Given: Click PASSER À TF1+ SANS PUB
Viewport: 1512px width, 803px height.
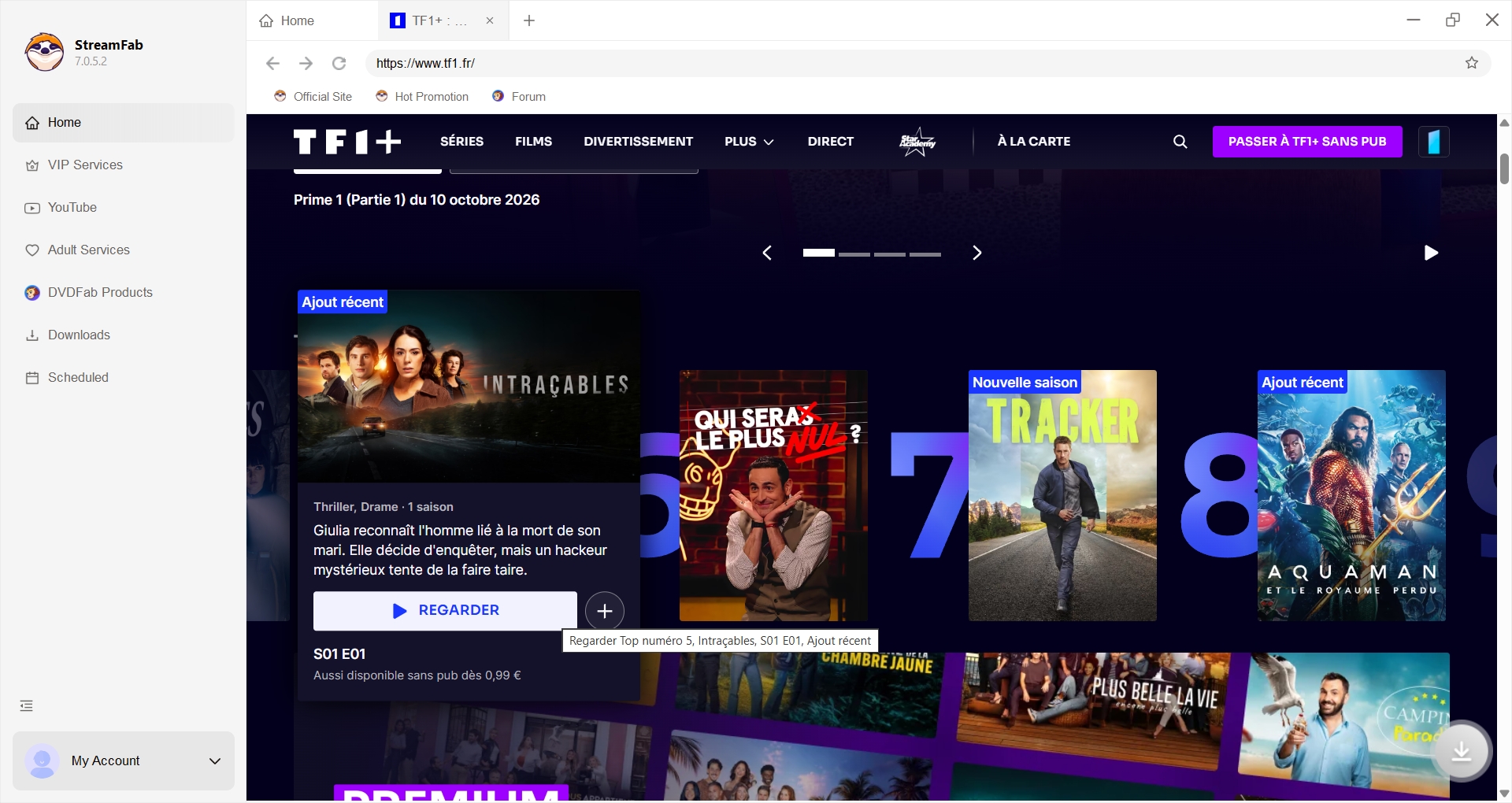Looking at the screenshot, I should pyautogui.click(x=1307, y=142).
